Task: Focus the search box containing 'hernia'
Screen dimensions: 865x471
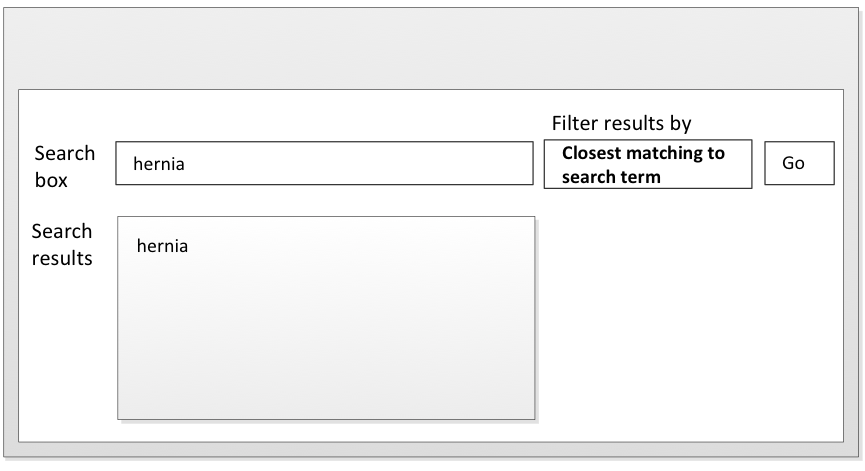Action: point(324,163)
